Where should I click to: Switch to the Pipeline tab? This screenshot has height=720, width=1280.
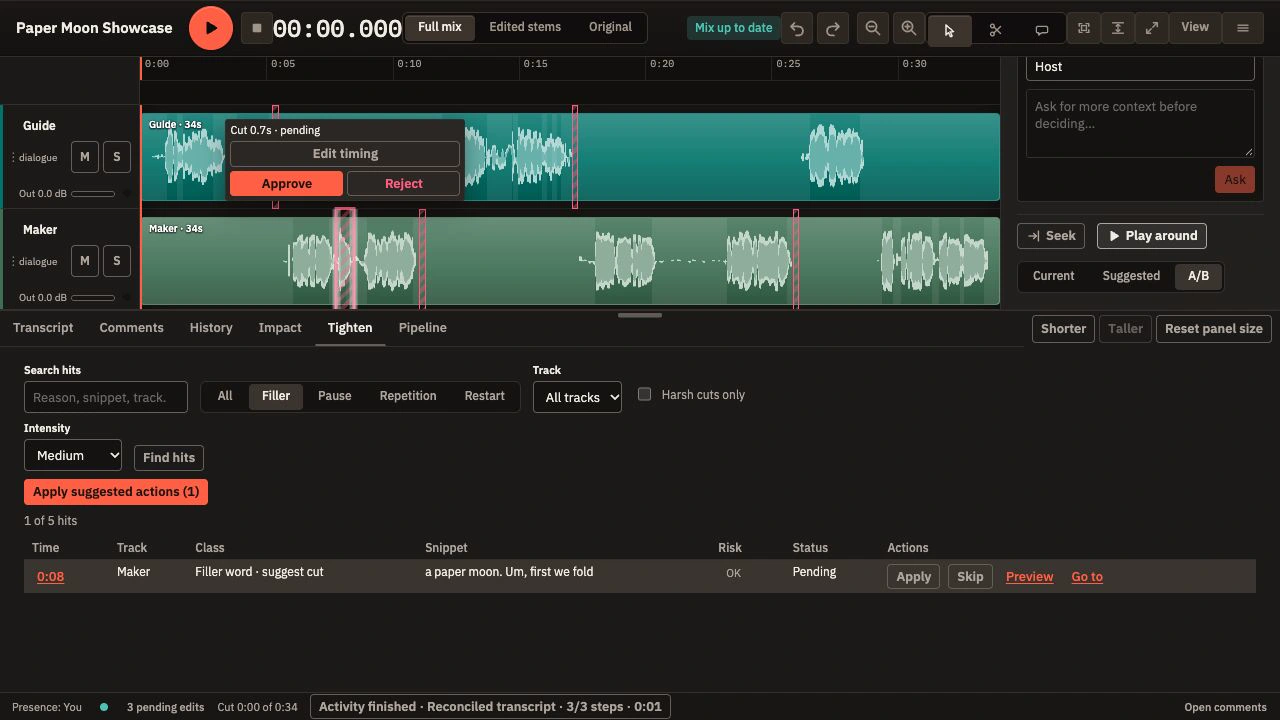point(423,328)
